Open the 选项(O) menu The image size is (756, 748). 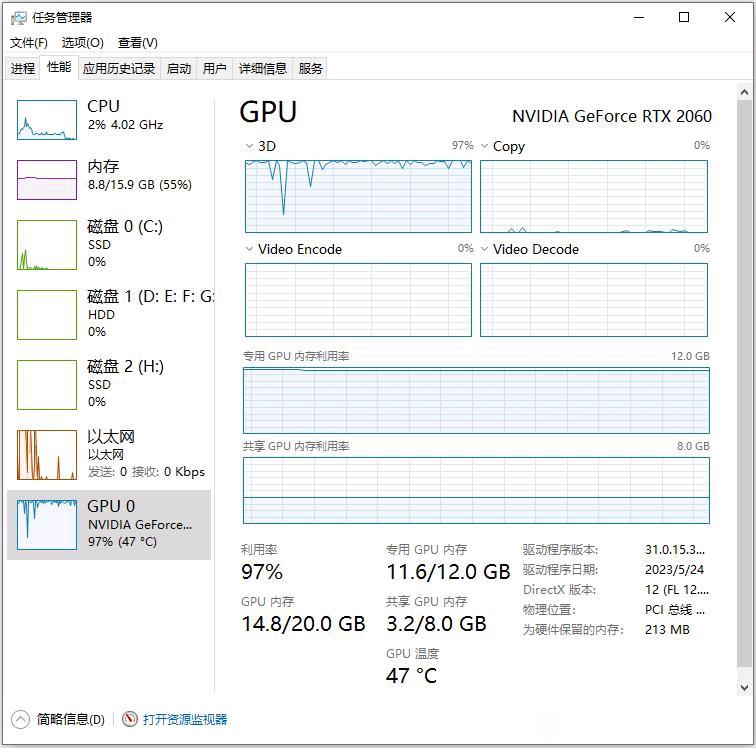(82, 43)
